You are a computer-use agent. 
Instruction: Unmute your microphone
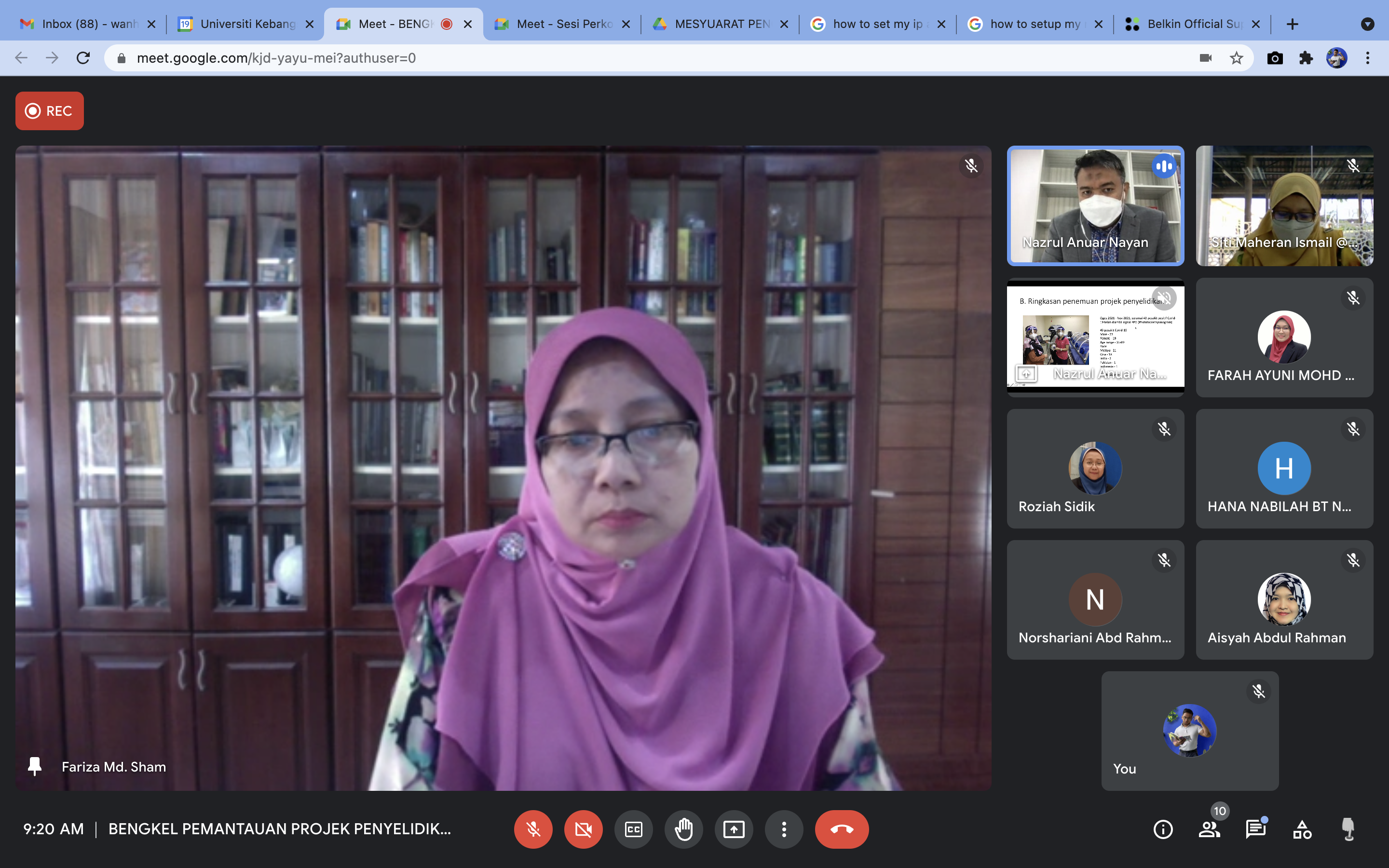click(533, 829)
